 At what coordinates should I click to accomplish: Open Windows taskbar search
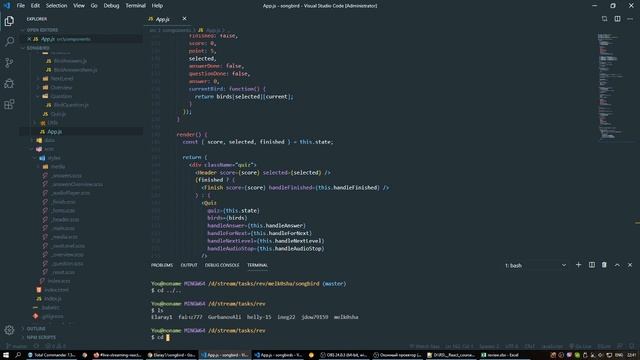[x=18, y=355]
